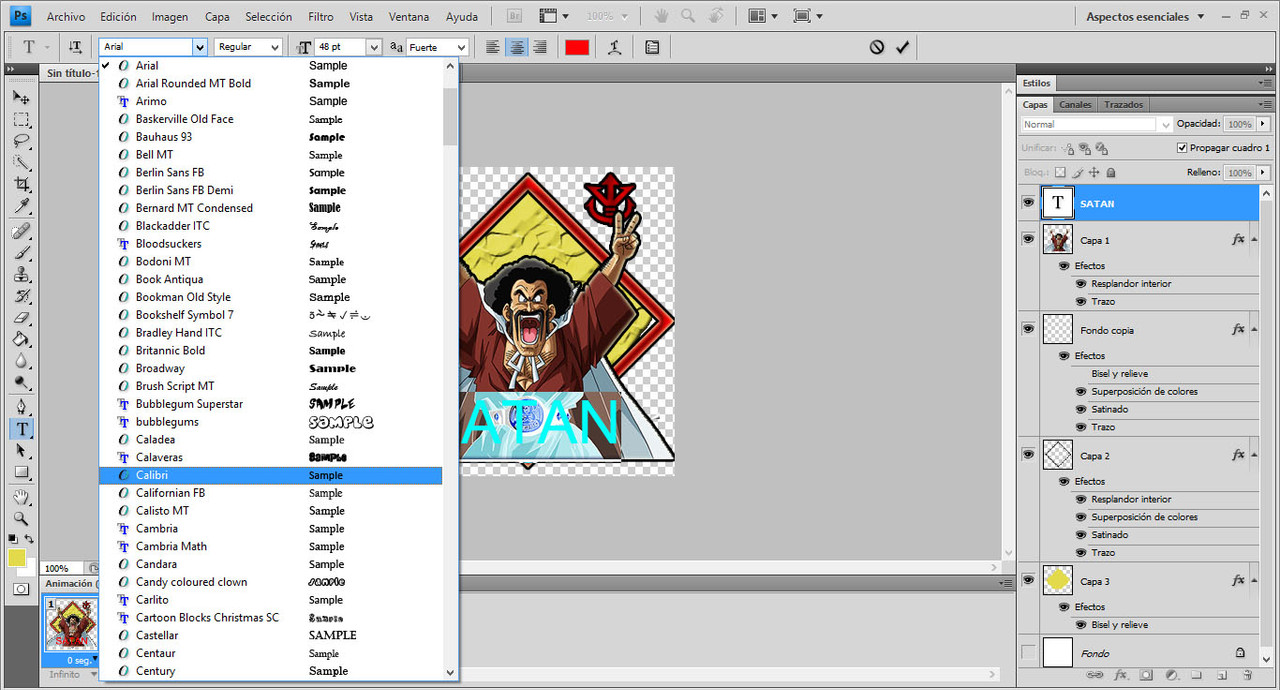The width and height of the screenshot is (1280, 690).
Task: Switch to the Trazados tab
Action: pyautogui.click(x=1123, y=104)
